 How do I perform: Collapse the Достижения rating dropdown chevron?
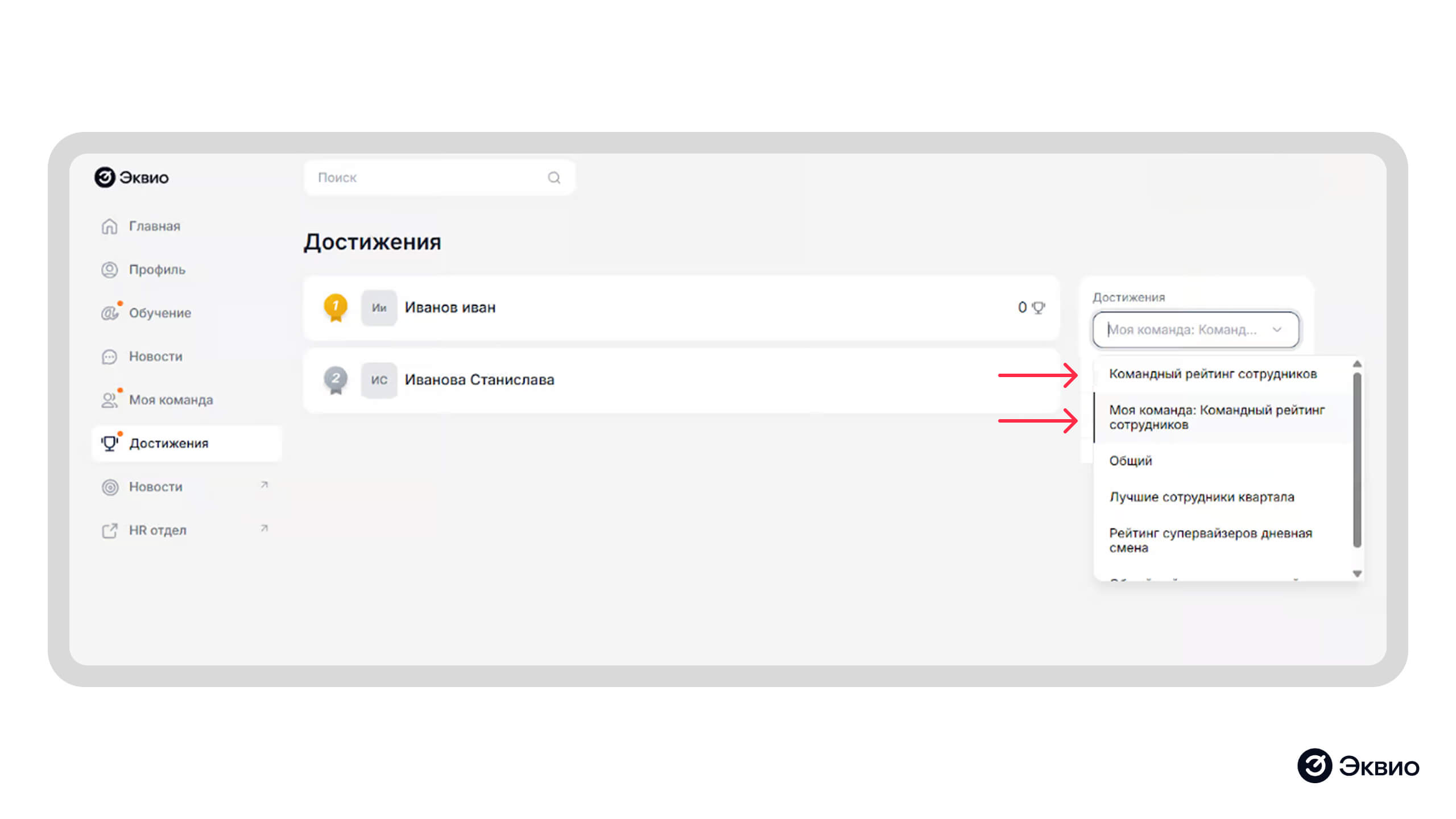click(x=1277, y=329)
